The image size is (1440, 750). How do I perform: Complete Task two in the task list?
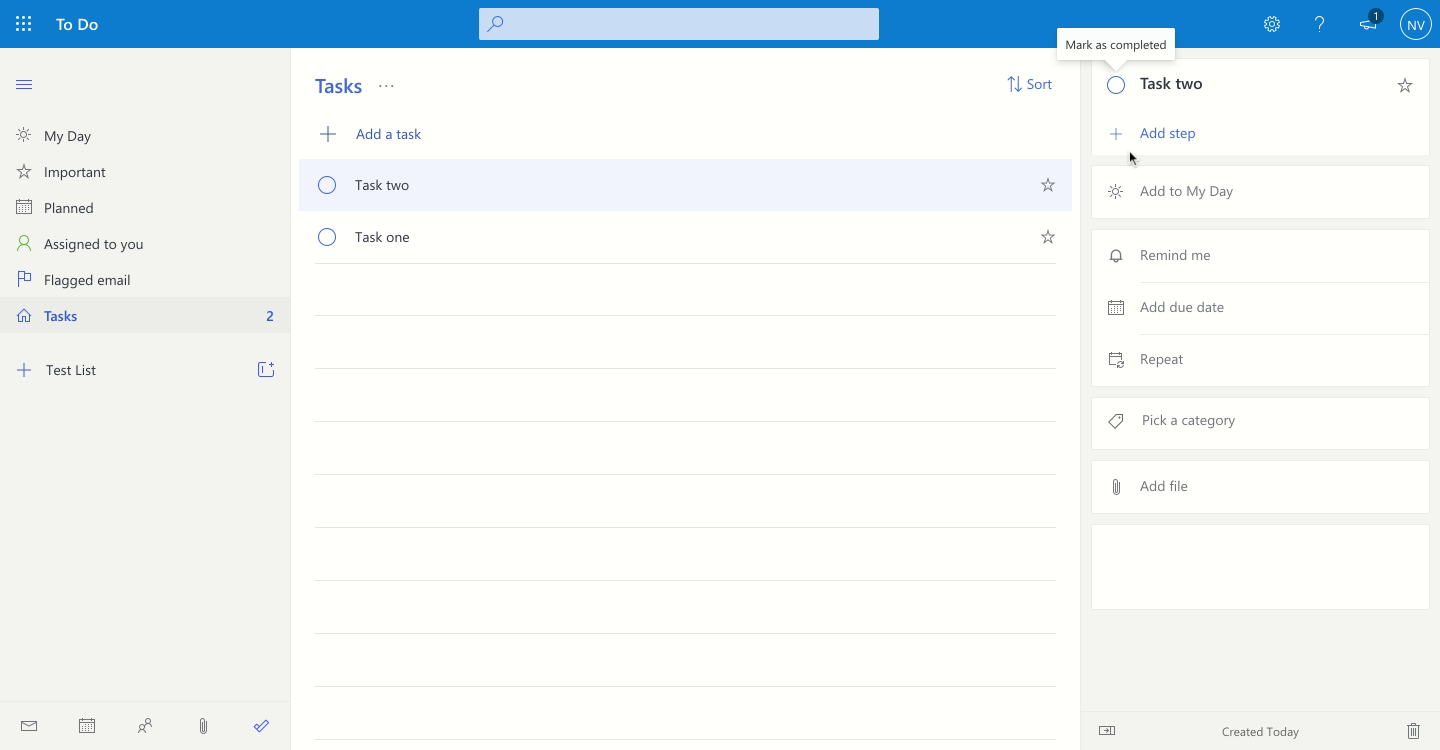click(x=327, y=185)
